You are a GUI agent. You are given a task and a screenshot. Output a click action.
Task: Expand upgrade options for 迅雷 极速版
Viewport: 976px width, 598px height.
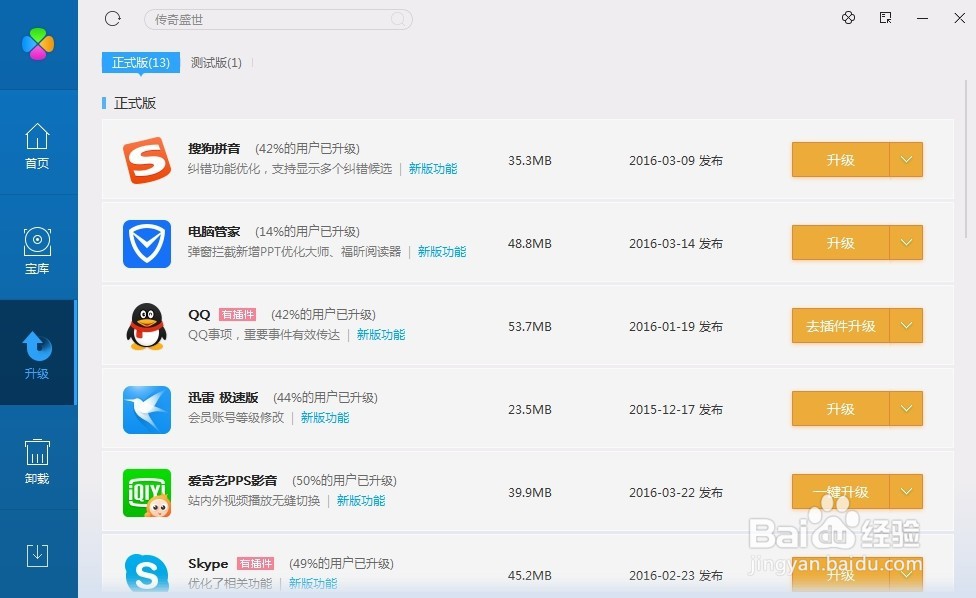(x=906, y=408)
